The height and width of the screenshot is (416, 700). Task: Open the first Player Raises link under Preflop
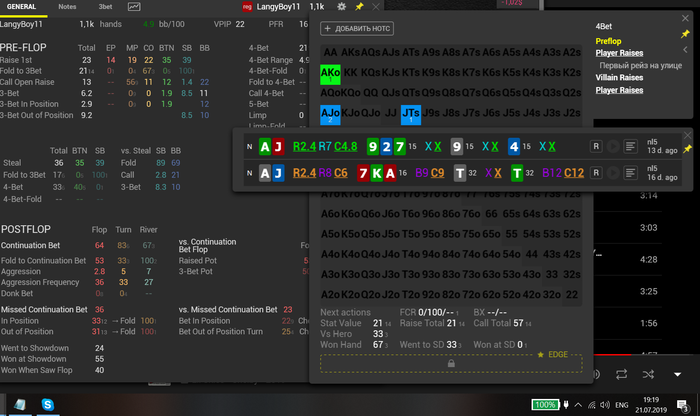[619, 53]
